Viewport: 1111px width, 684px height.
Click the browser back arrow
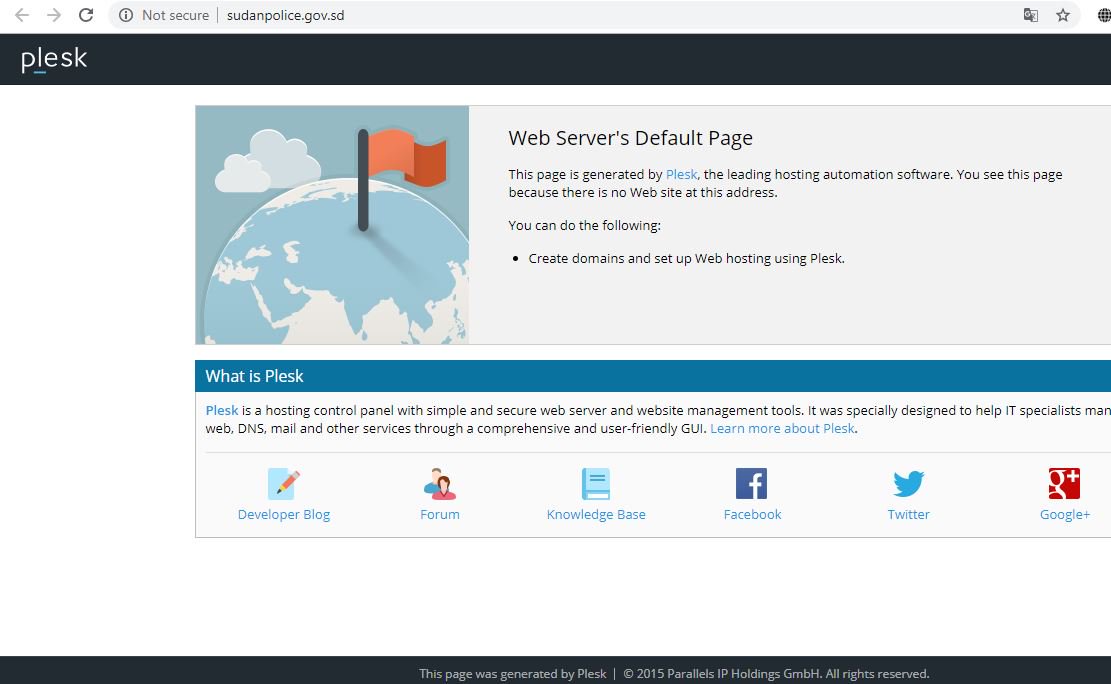point(22,15)
